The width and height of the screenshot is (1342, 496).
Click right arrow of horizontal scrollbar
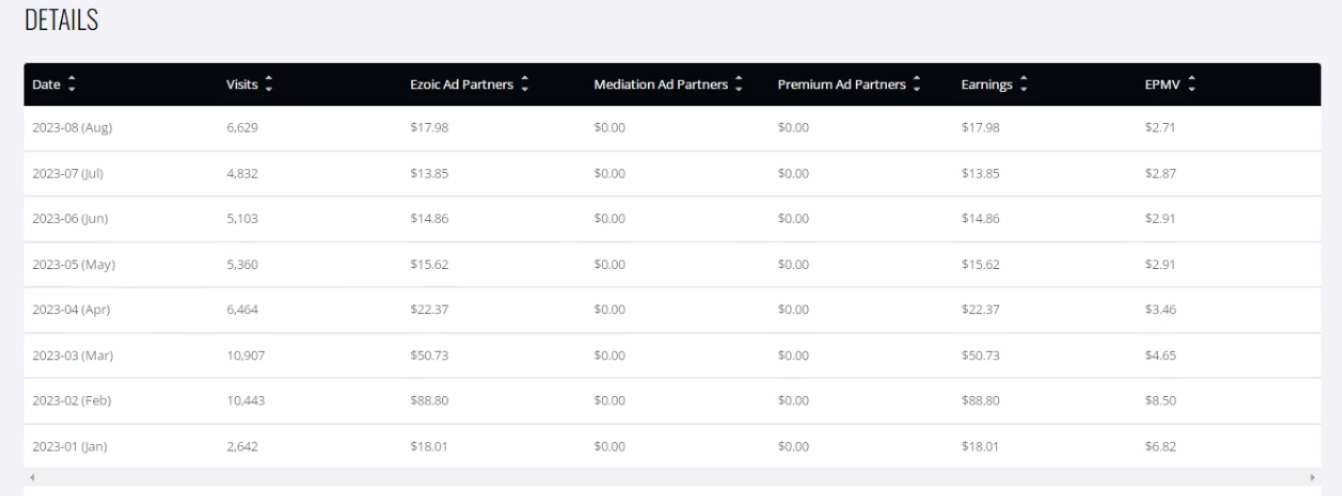pyautogui.click(x=1313, y=477)
